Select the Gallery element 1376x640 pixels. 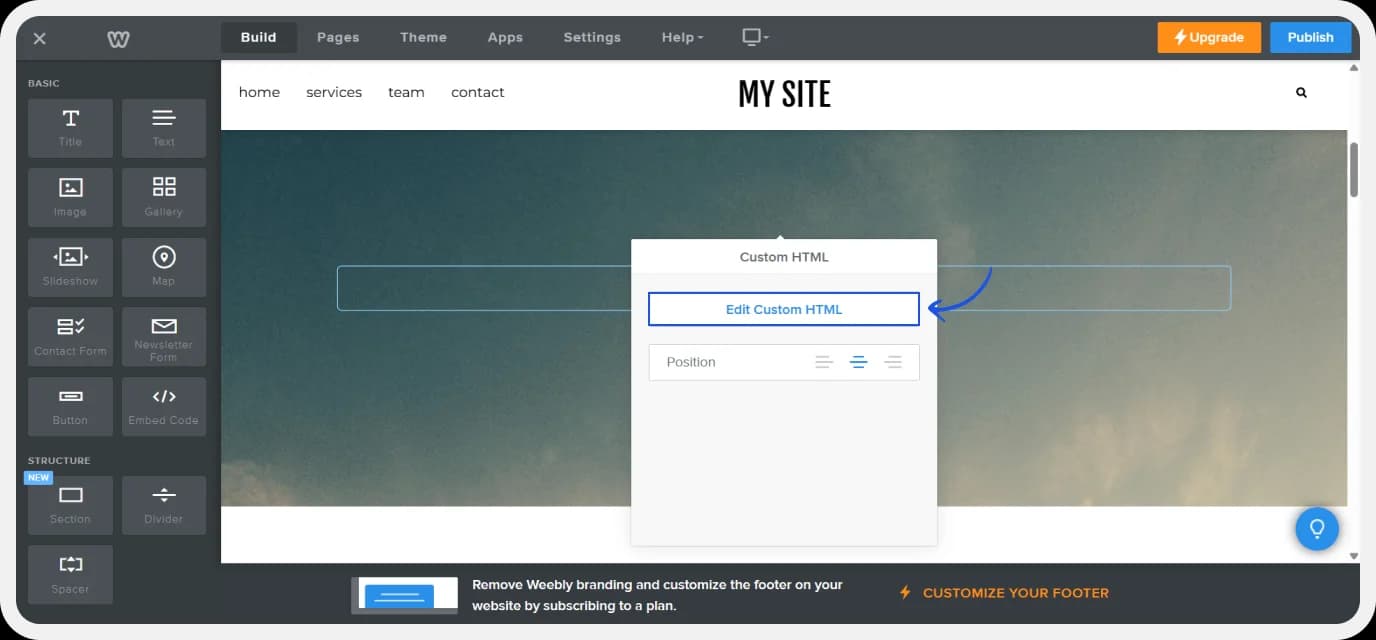click(163, 197)
